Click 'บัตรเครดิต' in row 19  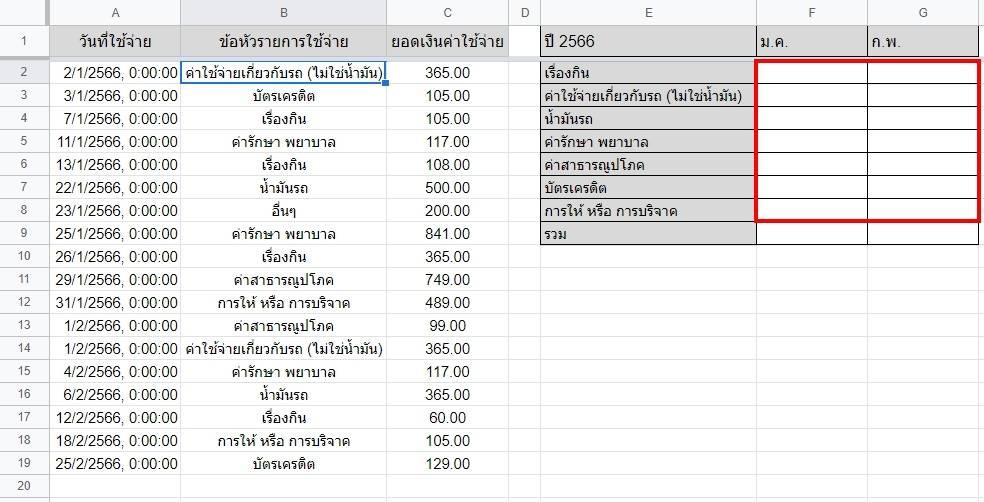tap(284, 464)
